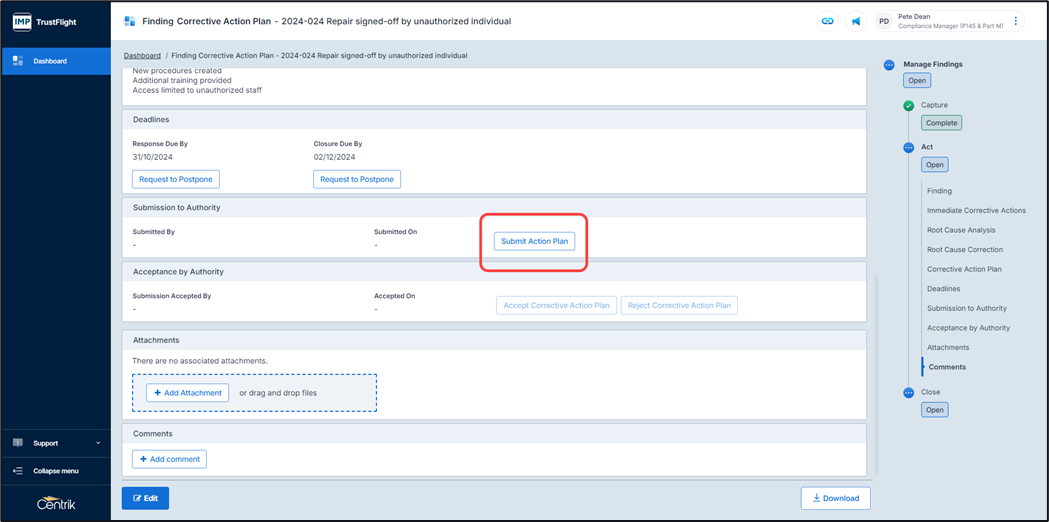
Task: Jump to Root Cause Analysis section
Action: pyautogui.click(x=960, y=230)
